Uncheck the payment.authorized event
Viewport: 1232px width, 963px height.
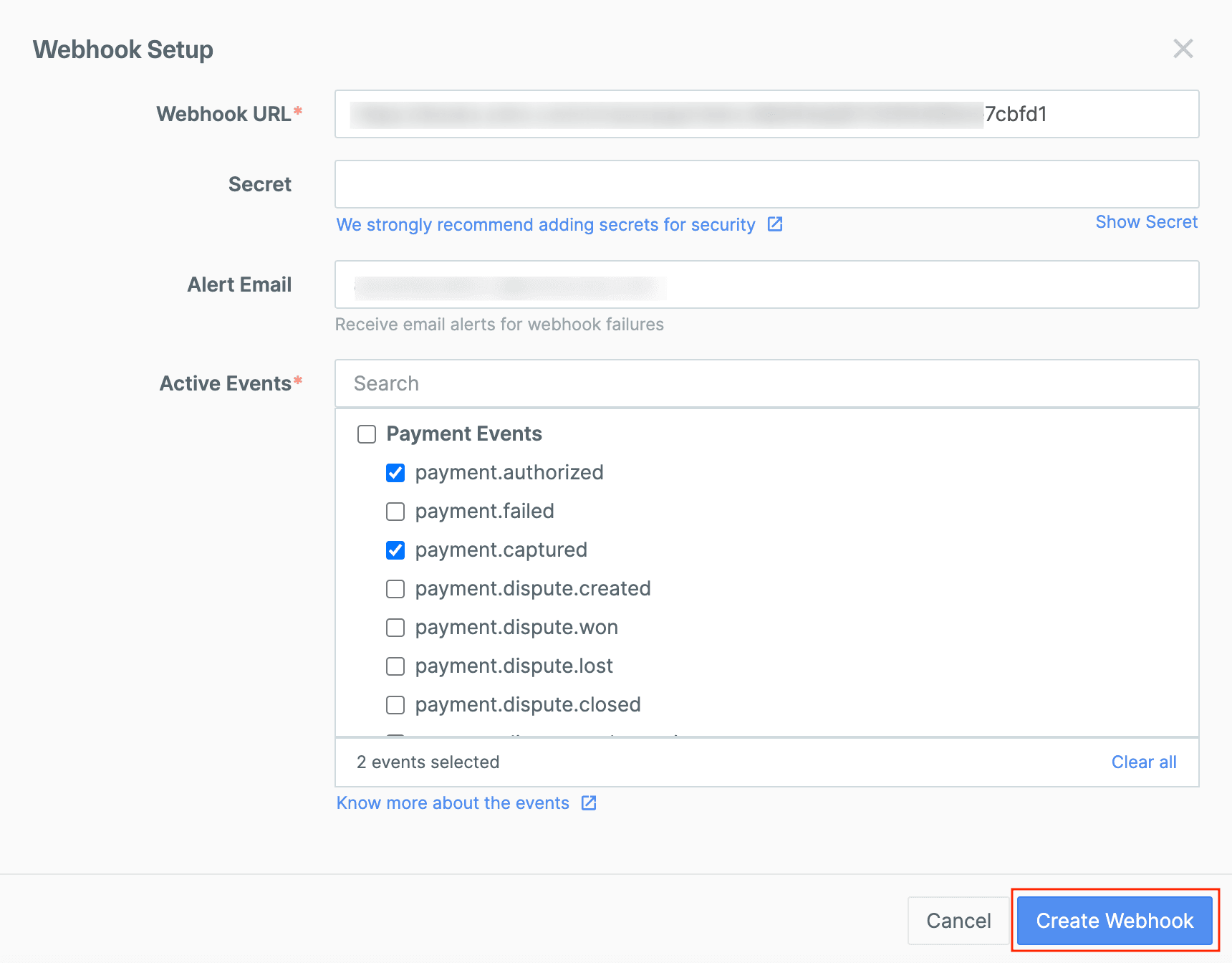(395, 473)
